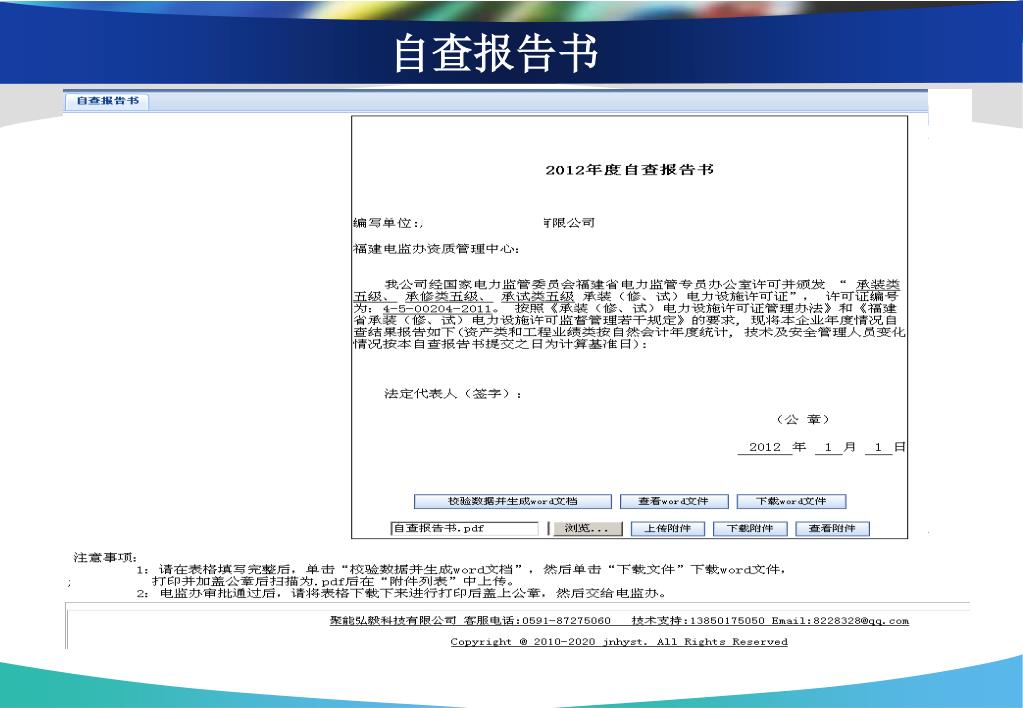
Task: Click the month field before 月
Action: click(828, 448)
